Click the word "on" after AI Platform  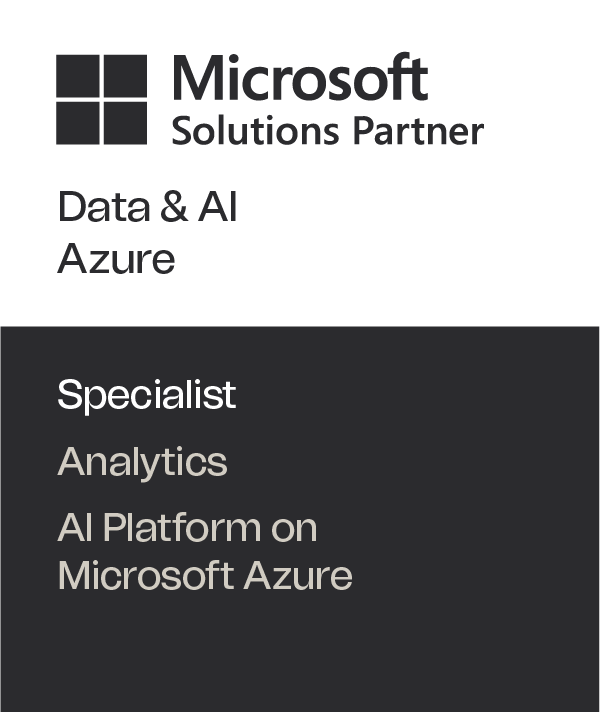[x=293, y=528]
